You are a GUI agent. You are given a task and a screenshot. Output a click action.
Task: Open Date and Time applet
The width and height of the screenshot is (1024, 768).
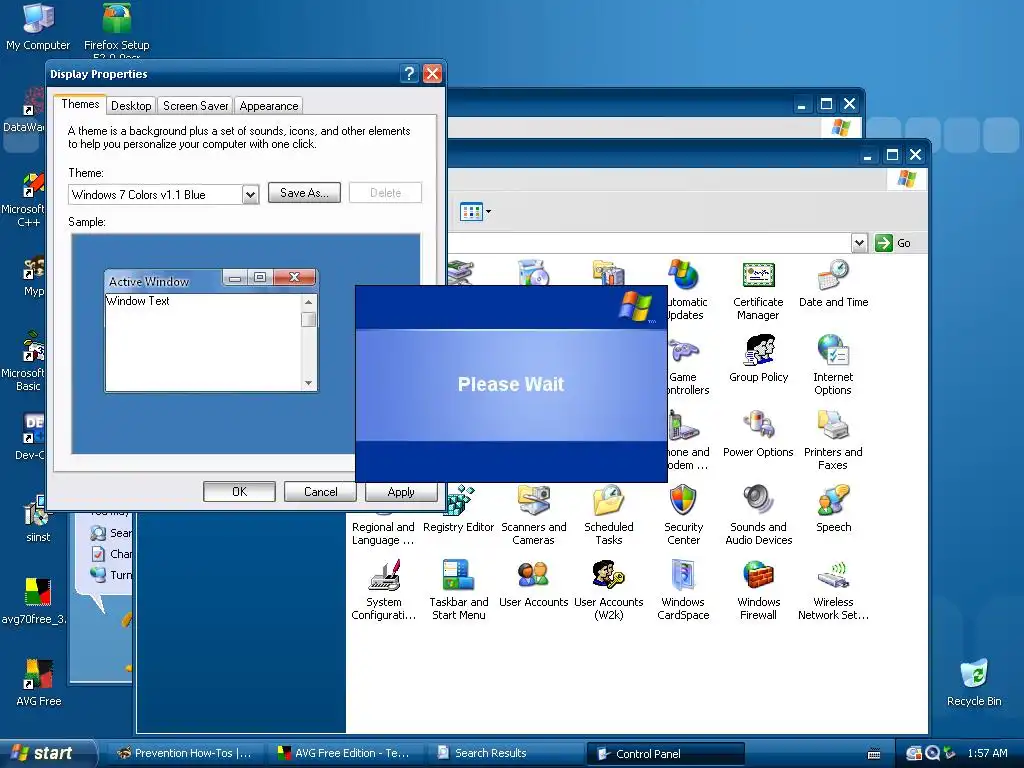coord(833,284)
